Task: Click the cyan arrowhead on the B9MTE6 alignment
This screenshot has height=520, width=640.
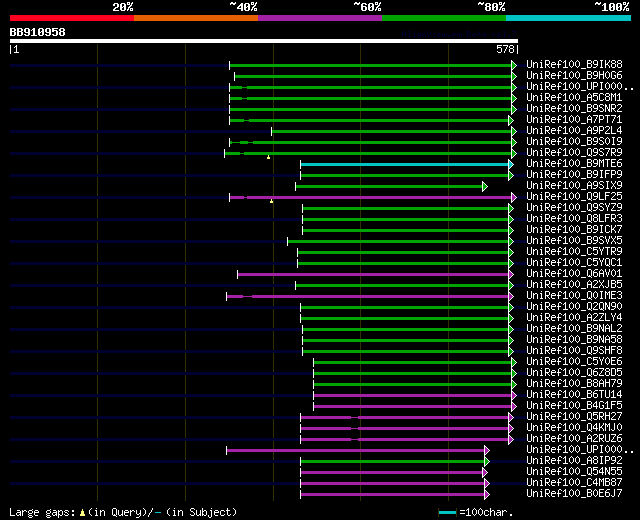Action: click(511, 164)
